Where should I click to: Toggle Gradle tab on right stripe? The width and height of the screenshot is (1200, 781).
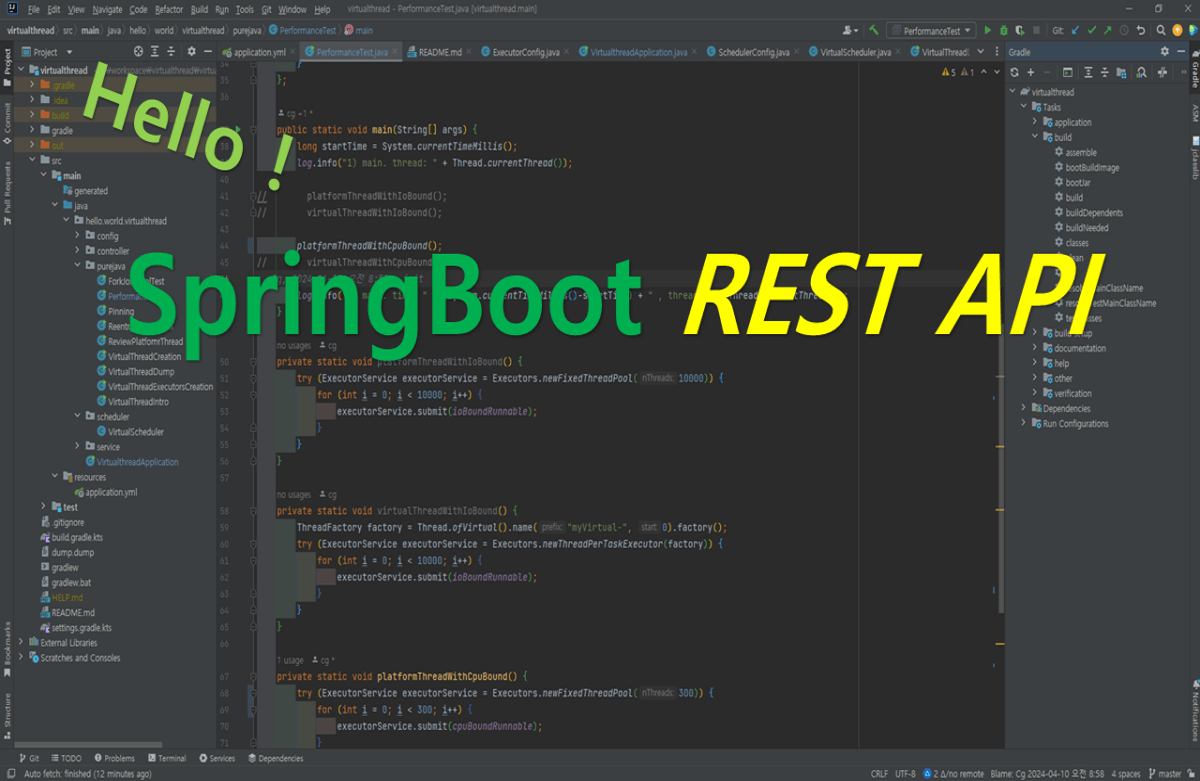(1193, 70)
